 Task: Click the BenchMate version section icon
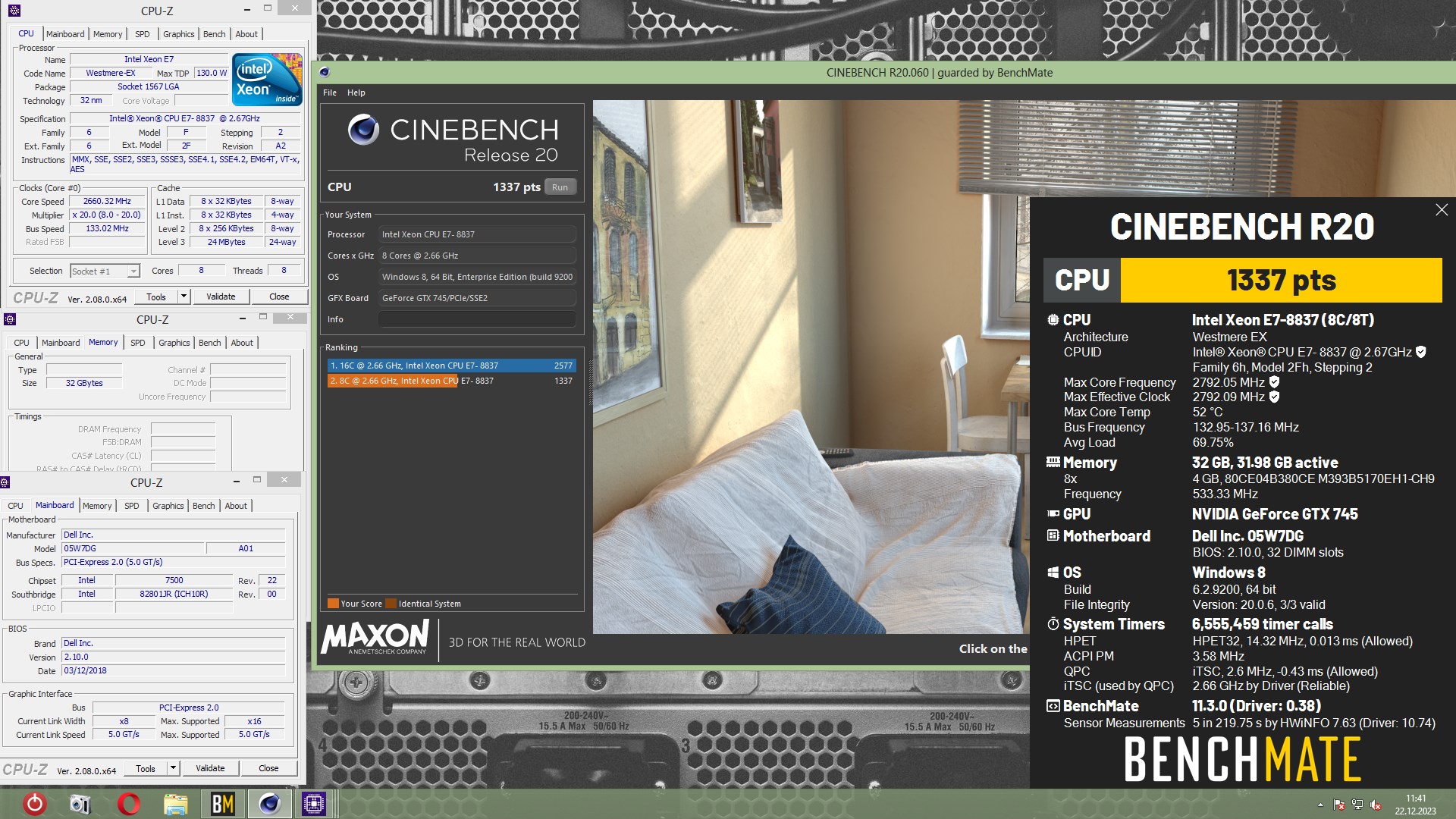click(1053, 706)
